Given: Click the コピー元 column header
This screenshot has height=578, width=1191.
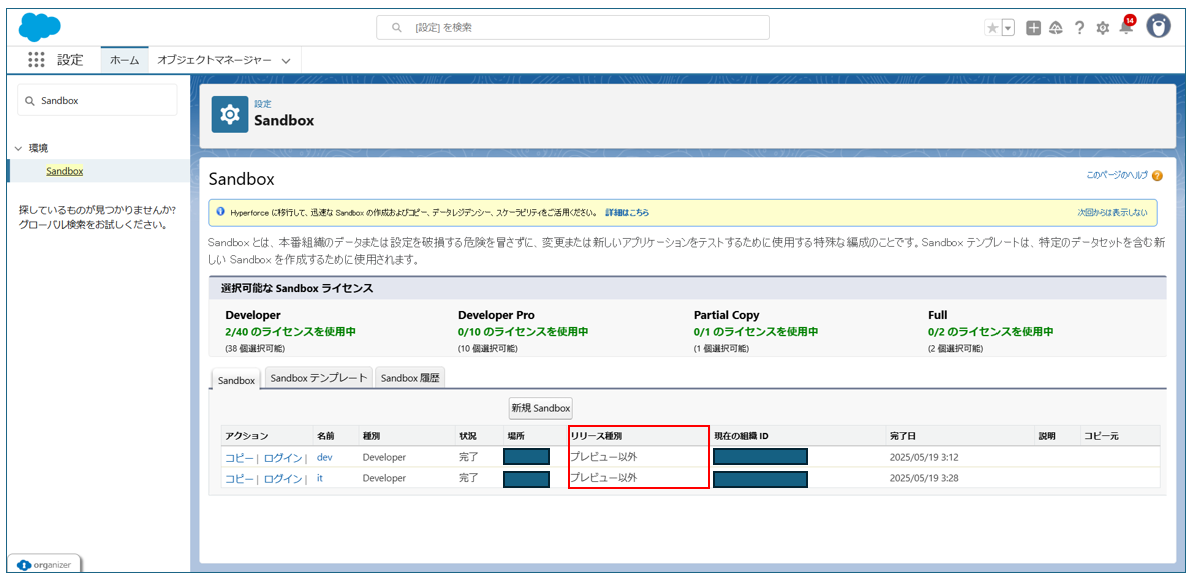Looking at the screenshot, I should (1101, 436).
